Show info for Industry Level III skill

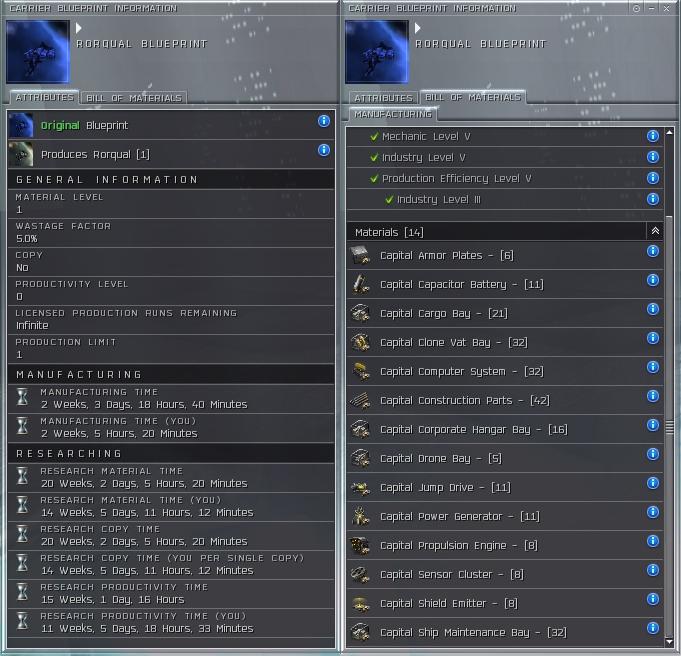[x=652, y=199]
